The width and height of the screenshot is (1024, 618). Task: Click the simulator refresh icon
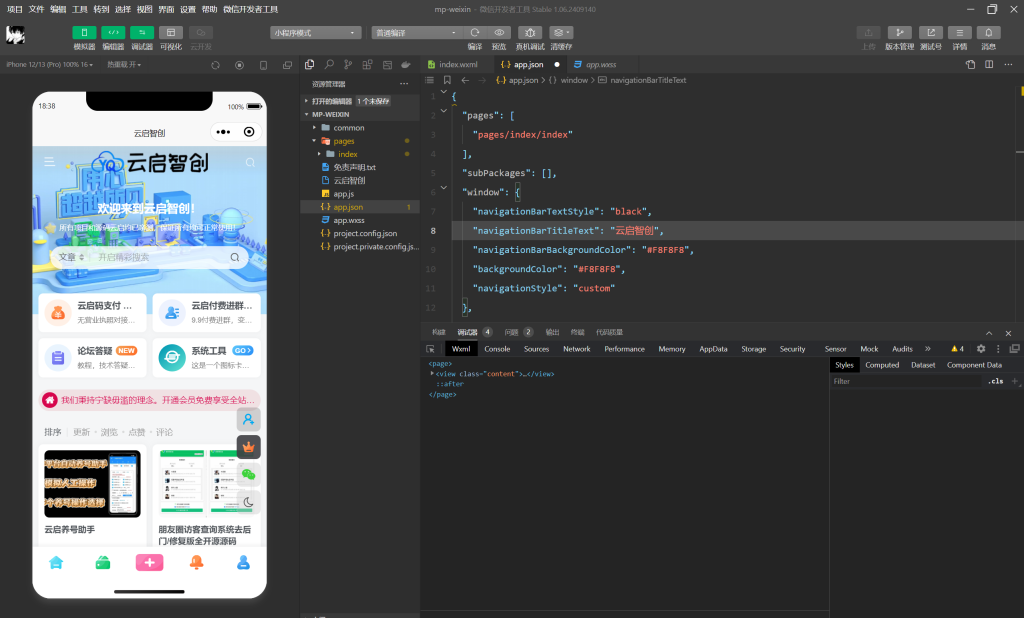coord(216,65)
